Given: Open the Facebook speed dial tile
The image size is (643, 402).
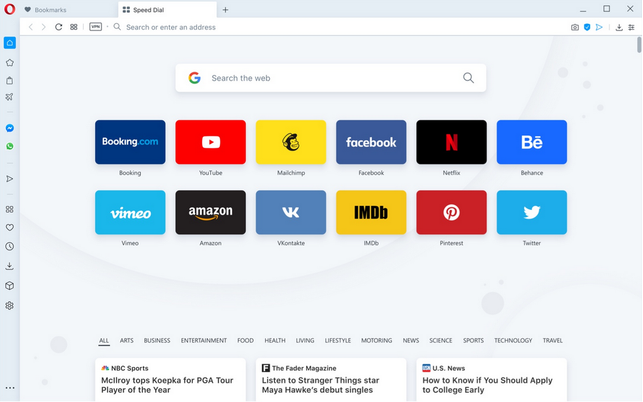Looking at the screenshot, I should coord(371,142).
